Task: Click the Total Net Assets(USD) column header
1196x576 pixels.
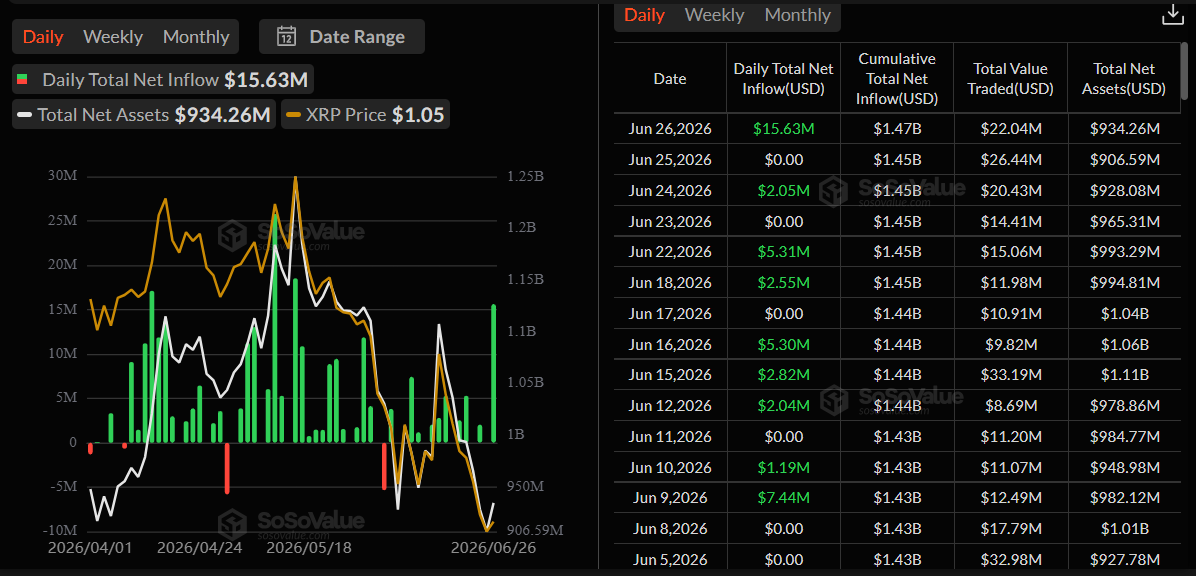Action: coord(1125,79)
